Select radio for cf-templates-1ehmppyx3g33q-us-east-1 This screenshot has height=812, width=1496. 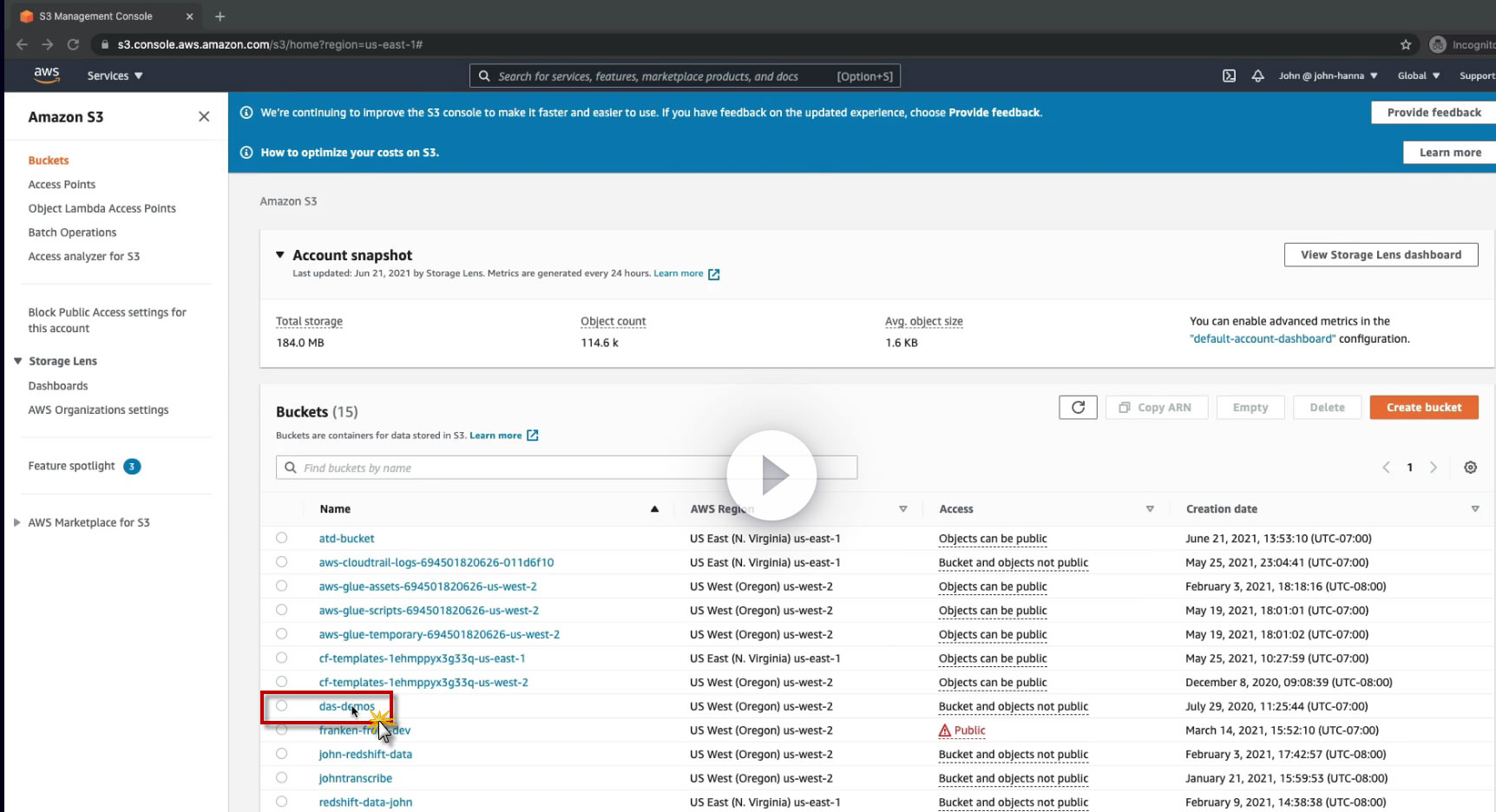pyautogui.click(x=281, y=658)
